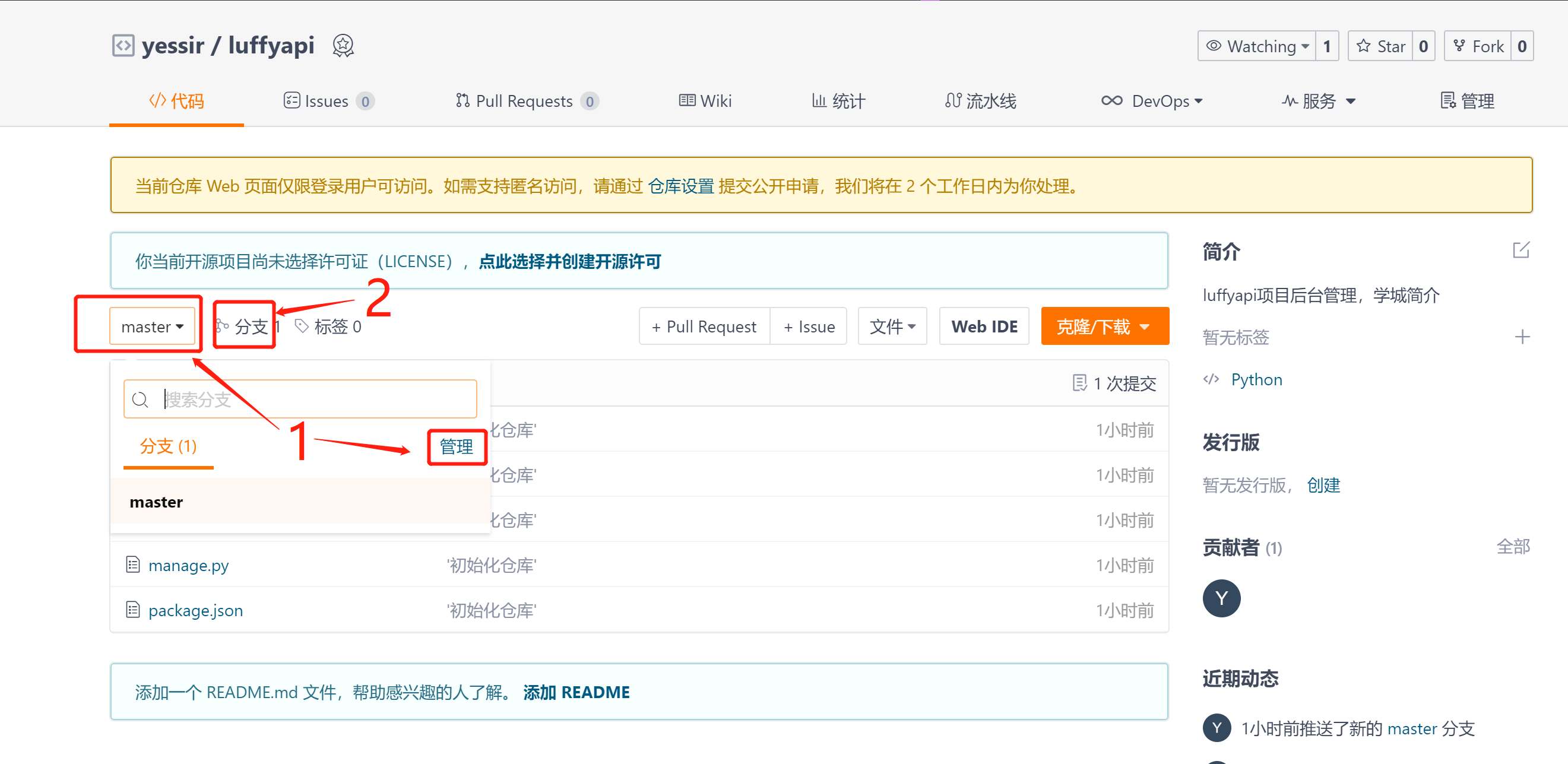Fork the luffyapi repository
The height and width of the screenshot is (764, 1568).
point(1478,46)
